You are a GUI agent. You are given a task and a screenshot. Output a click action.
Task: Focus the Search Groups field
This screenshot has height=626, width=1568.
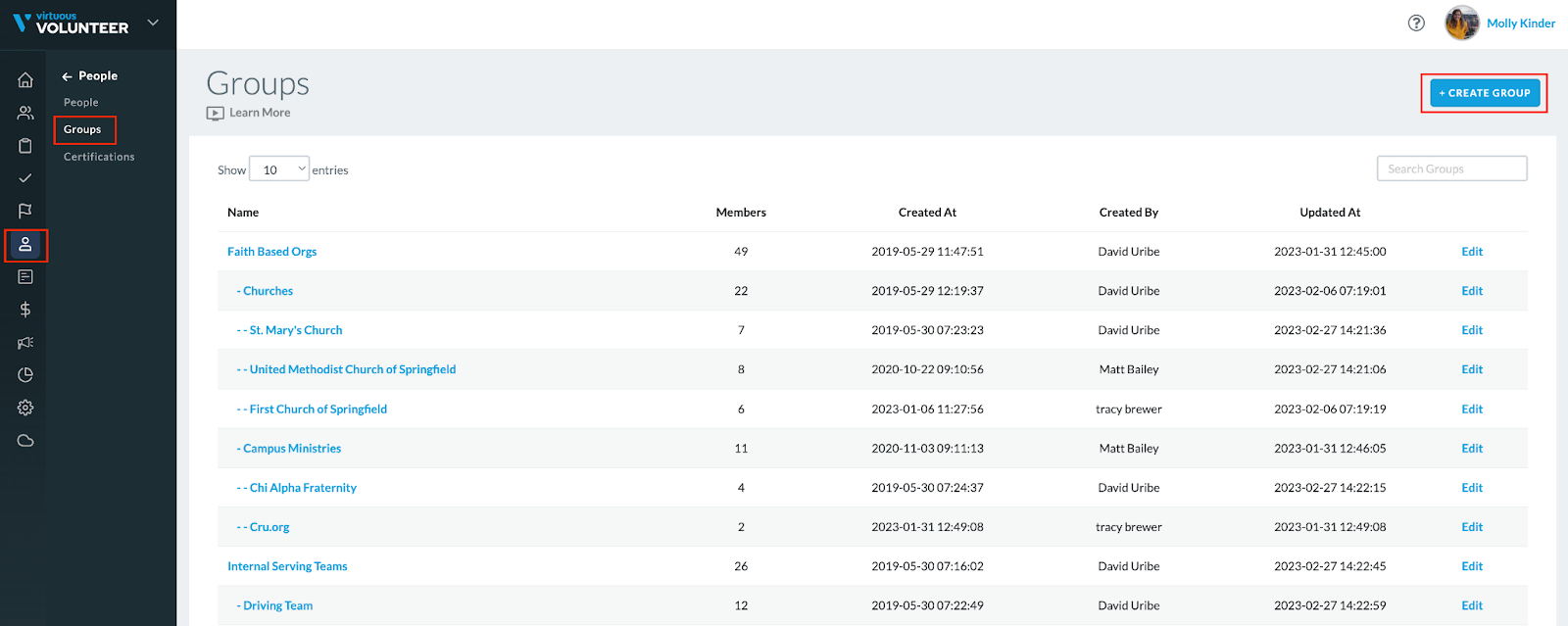point(1451,169)
